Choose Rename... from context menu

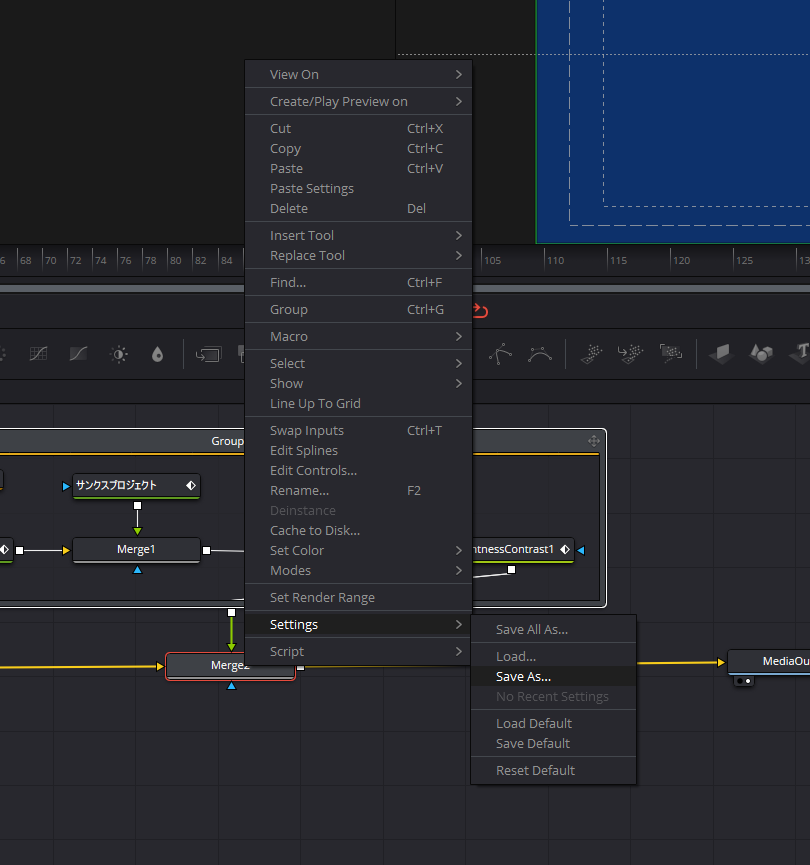coord(358,490)
